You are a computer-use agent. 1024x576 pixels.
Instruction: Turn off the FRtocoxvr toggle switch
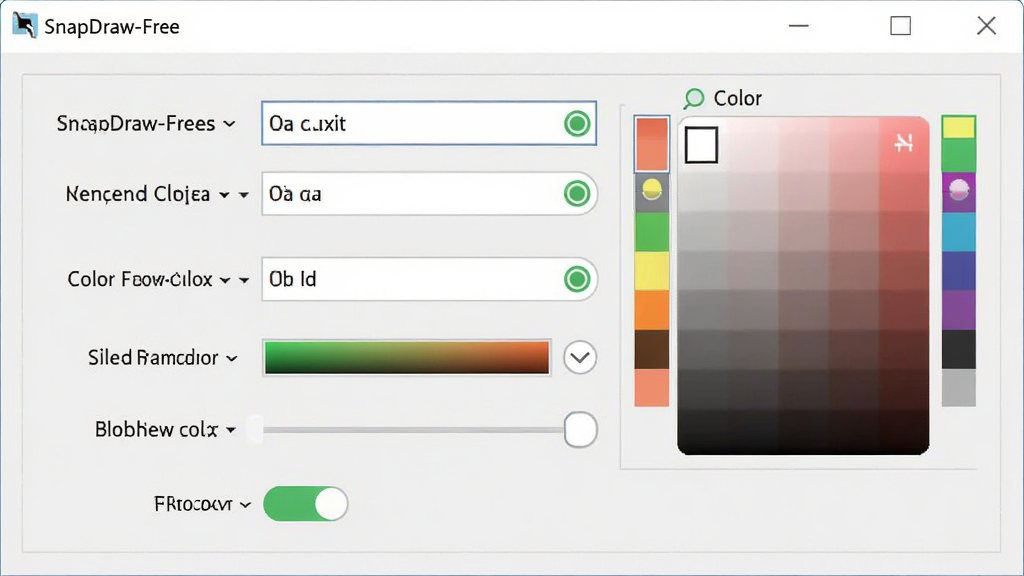pos(306,504)
